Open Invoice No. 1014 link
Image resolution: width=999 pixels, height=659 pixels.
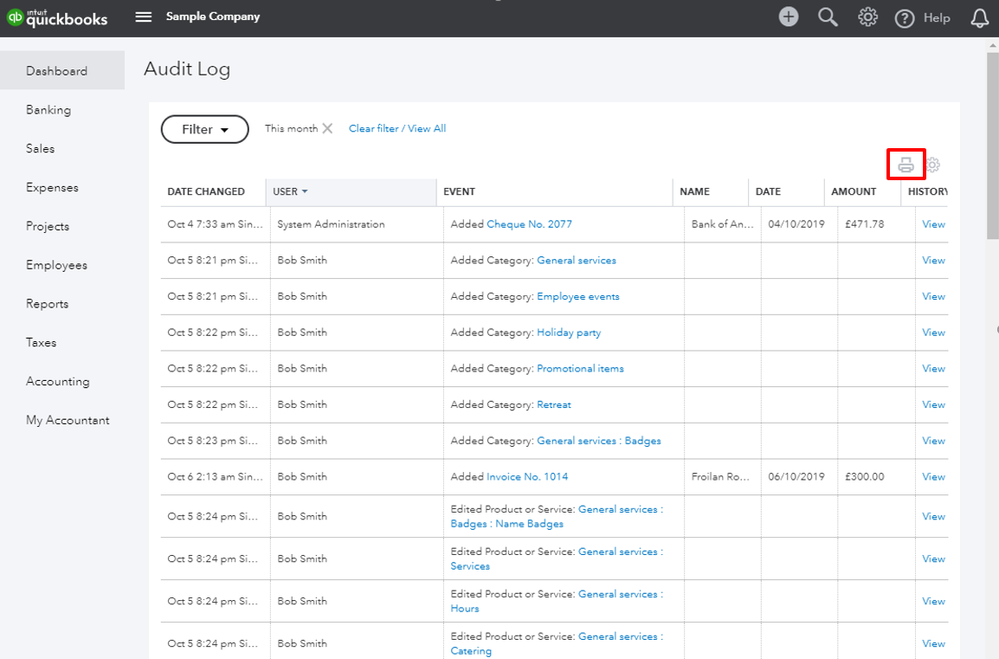point(527,477)
